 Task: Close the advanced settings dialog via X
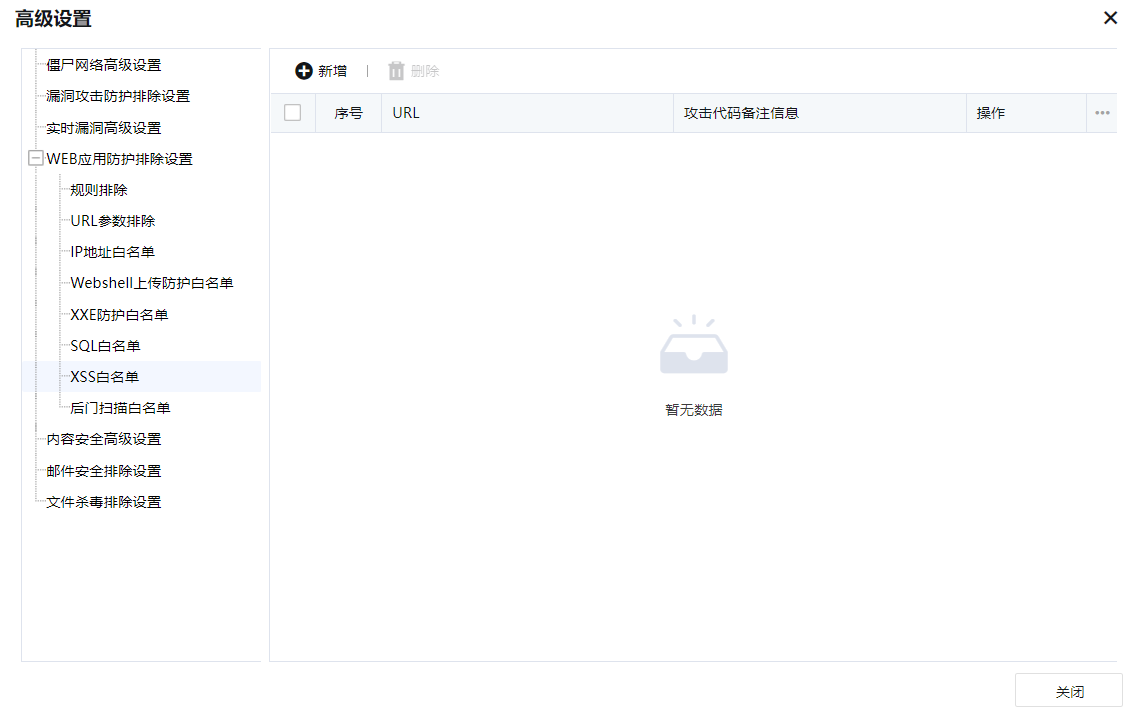coord(1110,18)
